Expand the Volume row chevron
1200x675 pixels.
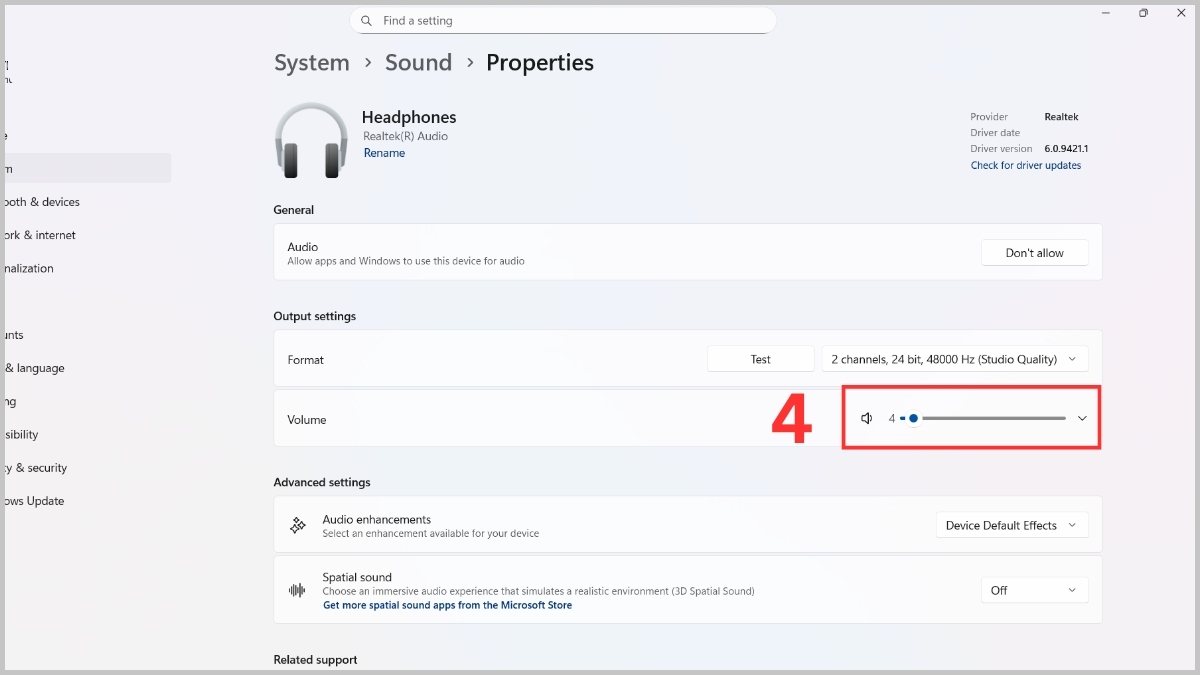point(1082,419)
